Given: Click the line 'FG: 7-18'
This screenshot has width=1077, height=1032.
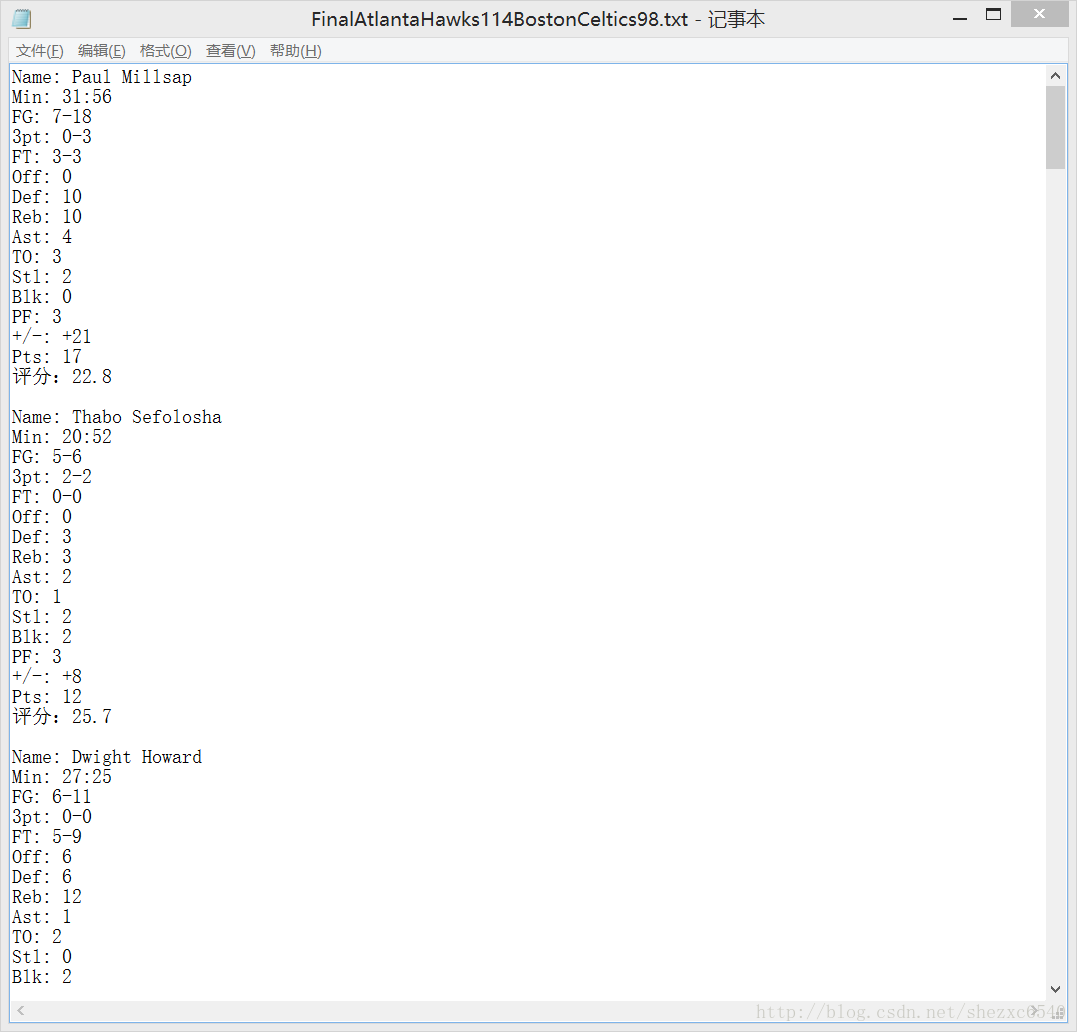Looking at the screenshot, I should (x=52, y=117).
